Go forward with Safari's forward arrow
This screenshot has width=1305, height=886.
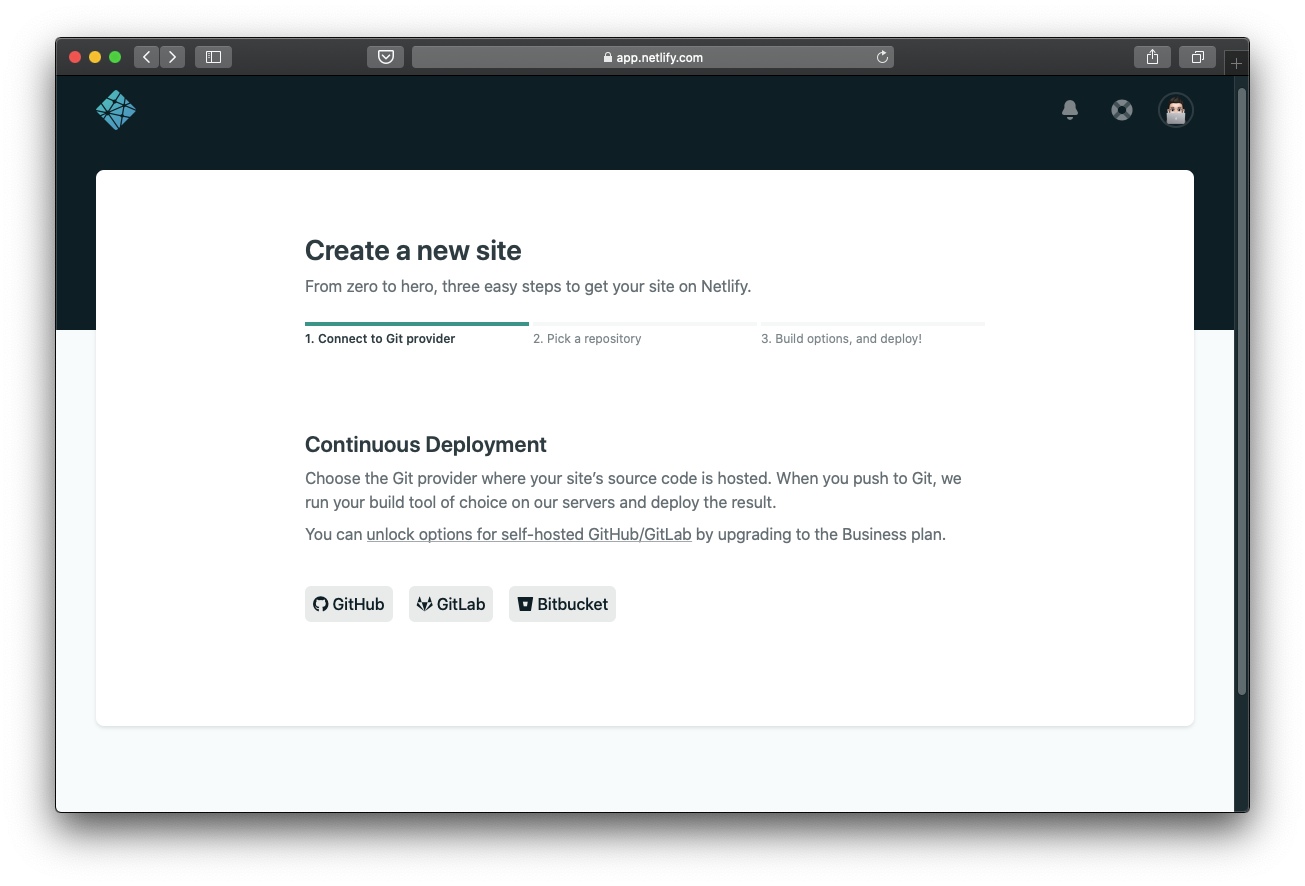172,57
